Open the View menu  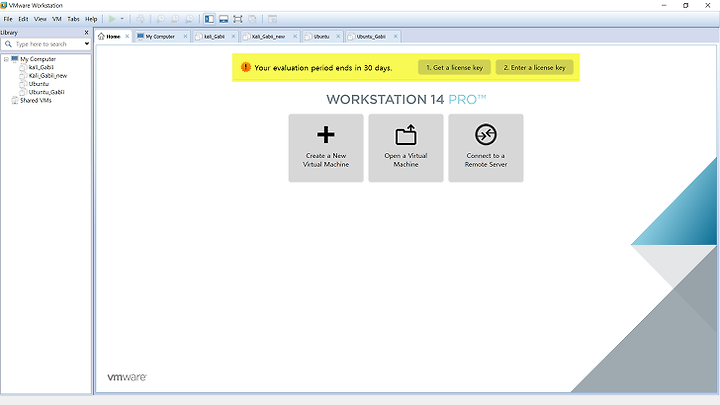coord(40,19)
